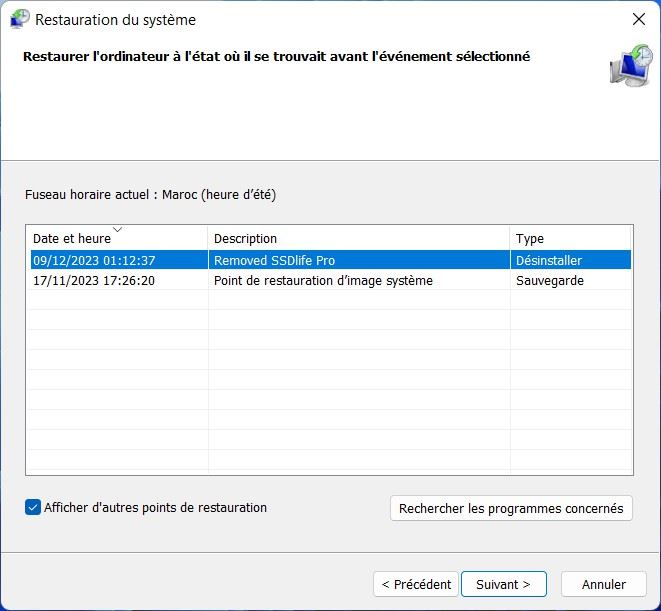
Task: Select Point de restauration d'image système row
Action: [323, 281]
